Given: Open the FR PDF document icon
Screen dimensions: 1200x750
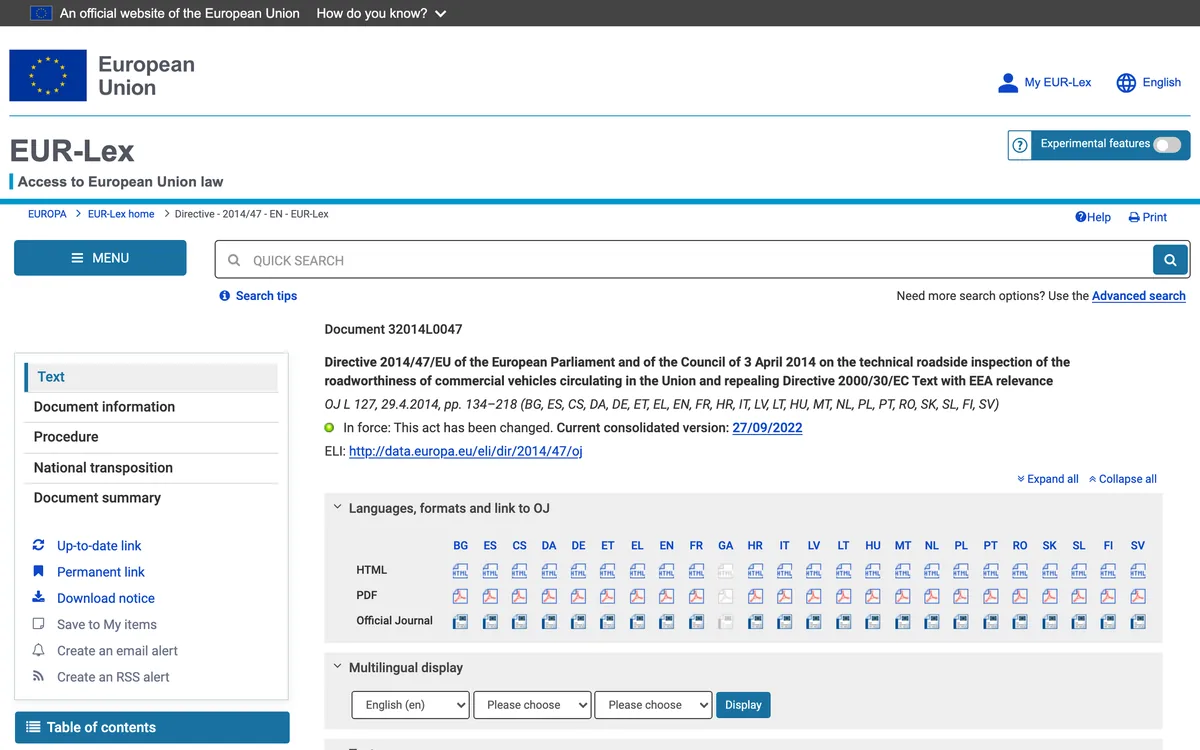Looking at the screenshot, I should coord(696,596).
